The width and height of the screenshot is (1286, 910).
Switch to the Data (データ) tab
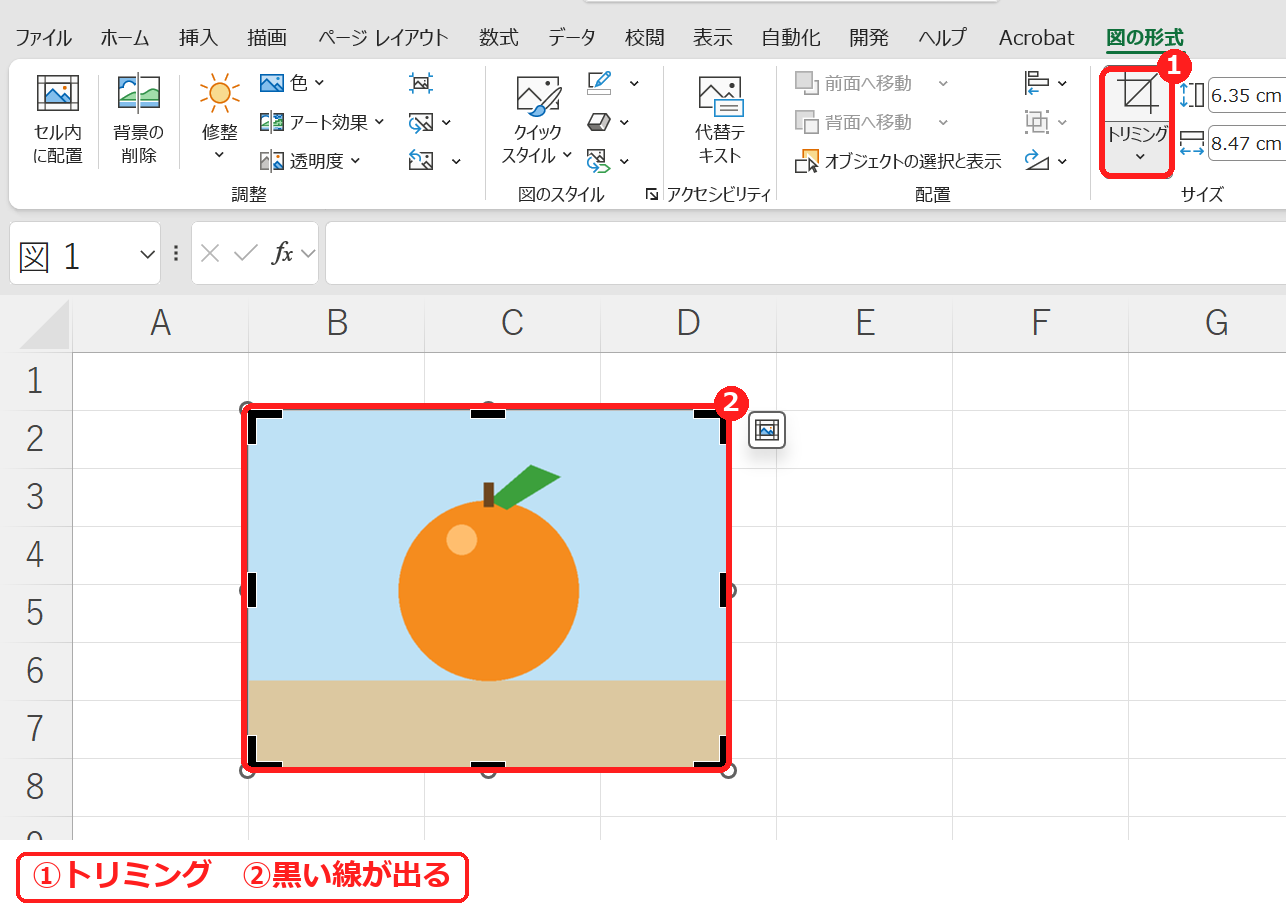coord(572,38)
